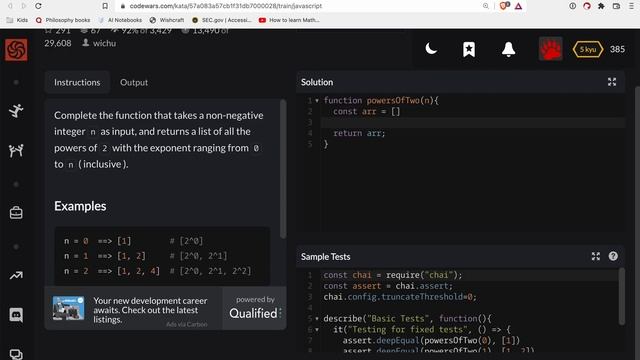Image resolution: width=640 pixels, height=360 pixels.
Task: Click the 'const arr = []' code line
Action: [367, 111]
